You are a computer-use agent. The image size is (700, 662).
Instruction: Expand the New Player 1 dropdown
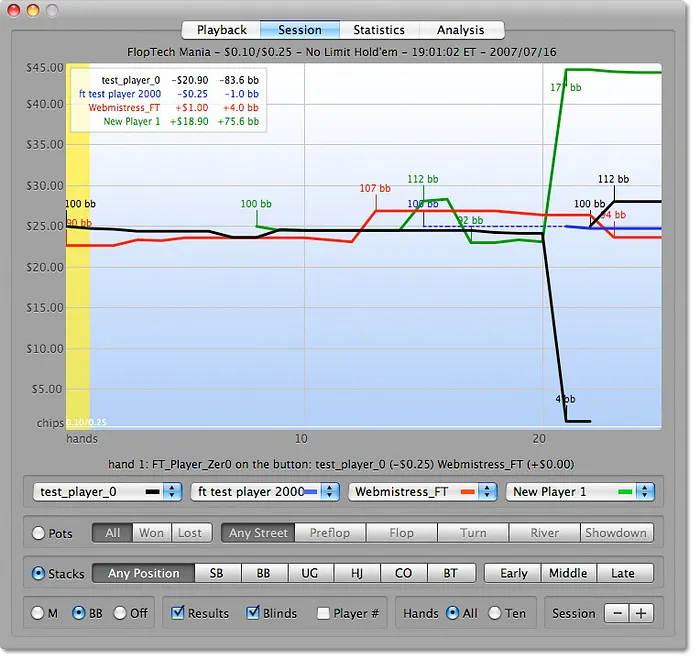(x=580, y=492)
